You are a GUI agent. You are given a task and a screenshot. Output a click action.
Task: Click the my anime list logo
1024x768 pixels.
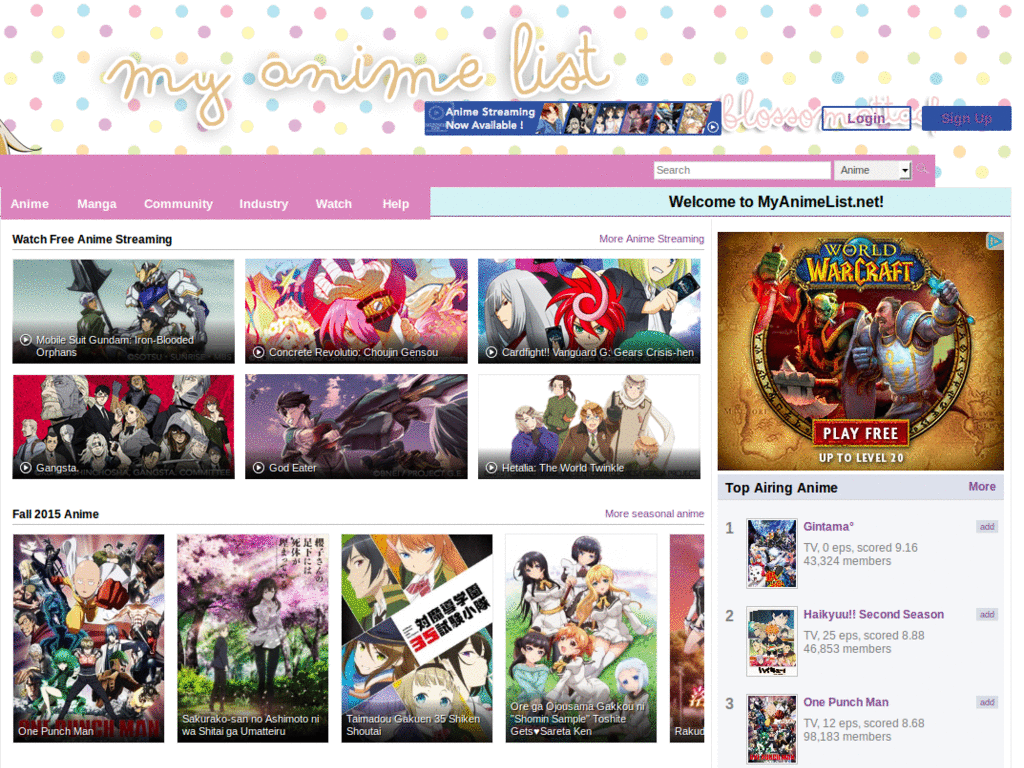coord(358,75)
